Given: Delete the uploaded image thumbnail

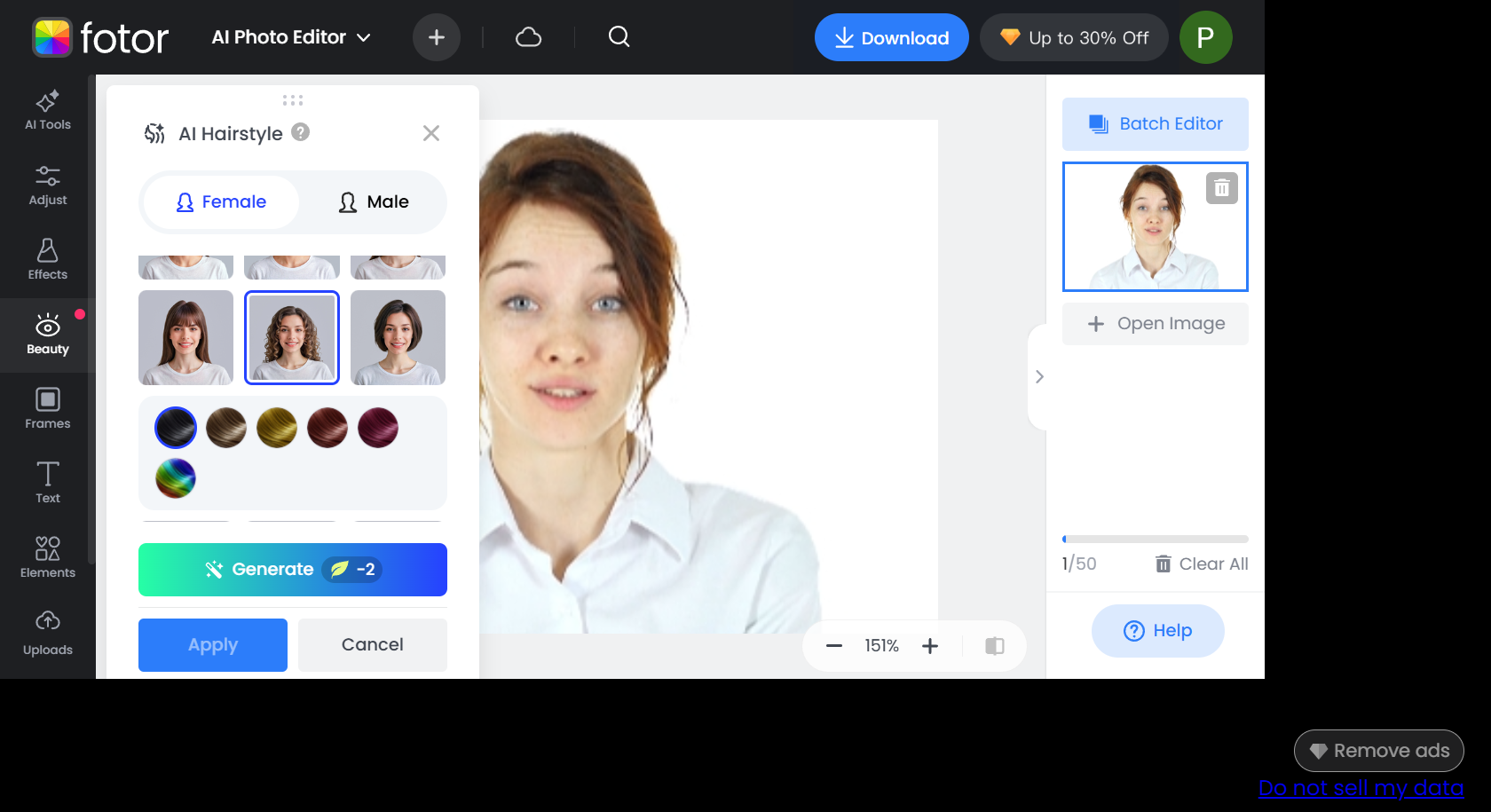Looking at the screenshot, I should (1222, 188).
